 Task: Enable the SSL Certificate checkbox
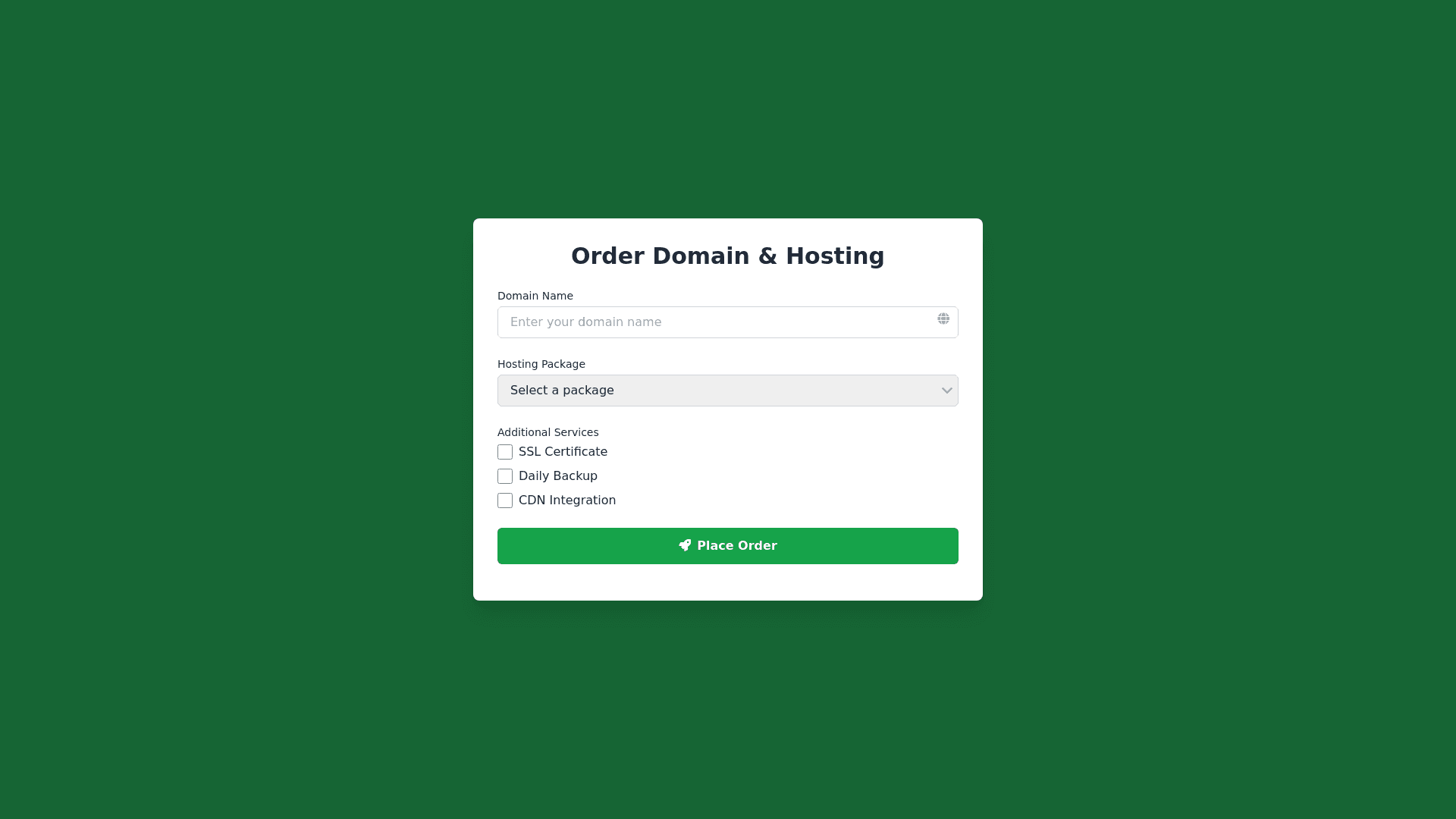[505, 452]
